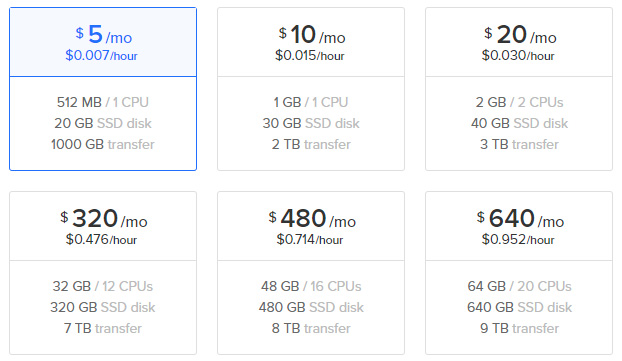This screenshot has width=622, height=361.
Task: Click the $0.015/hour rate label
Action: click(x=310, y=55)
